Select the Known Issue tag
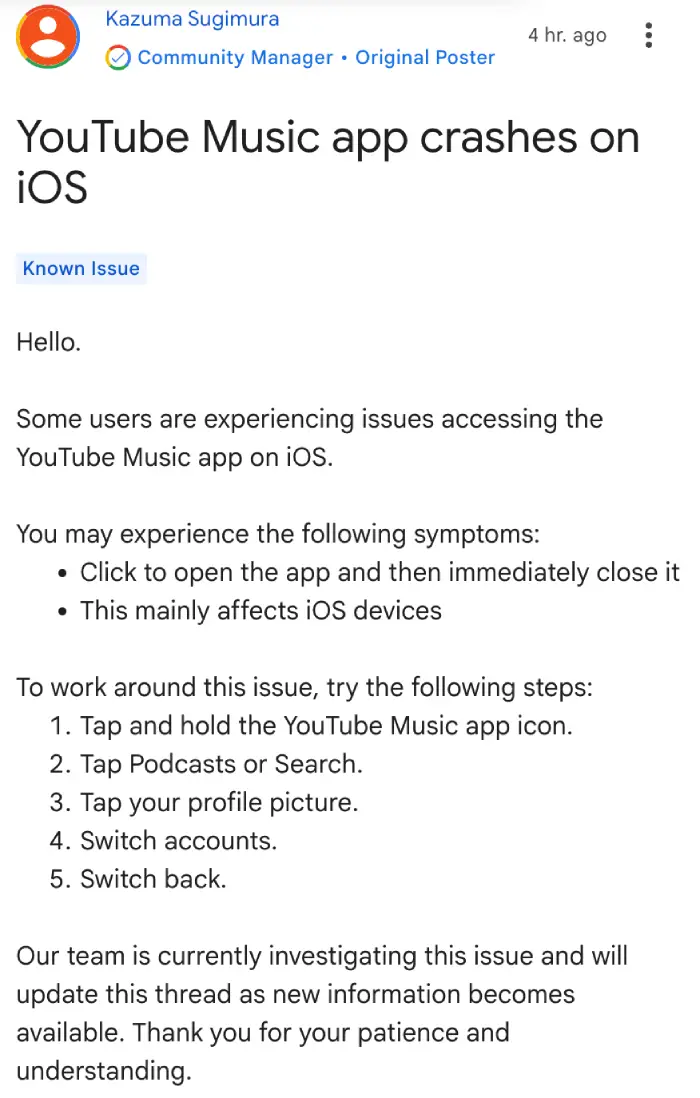700x1098 pixels. pyautogui.click(x=82, y=268)
